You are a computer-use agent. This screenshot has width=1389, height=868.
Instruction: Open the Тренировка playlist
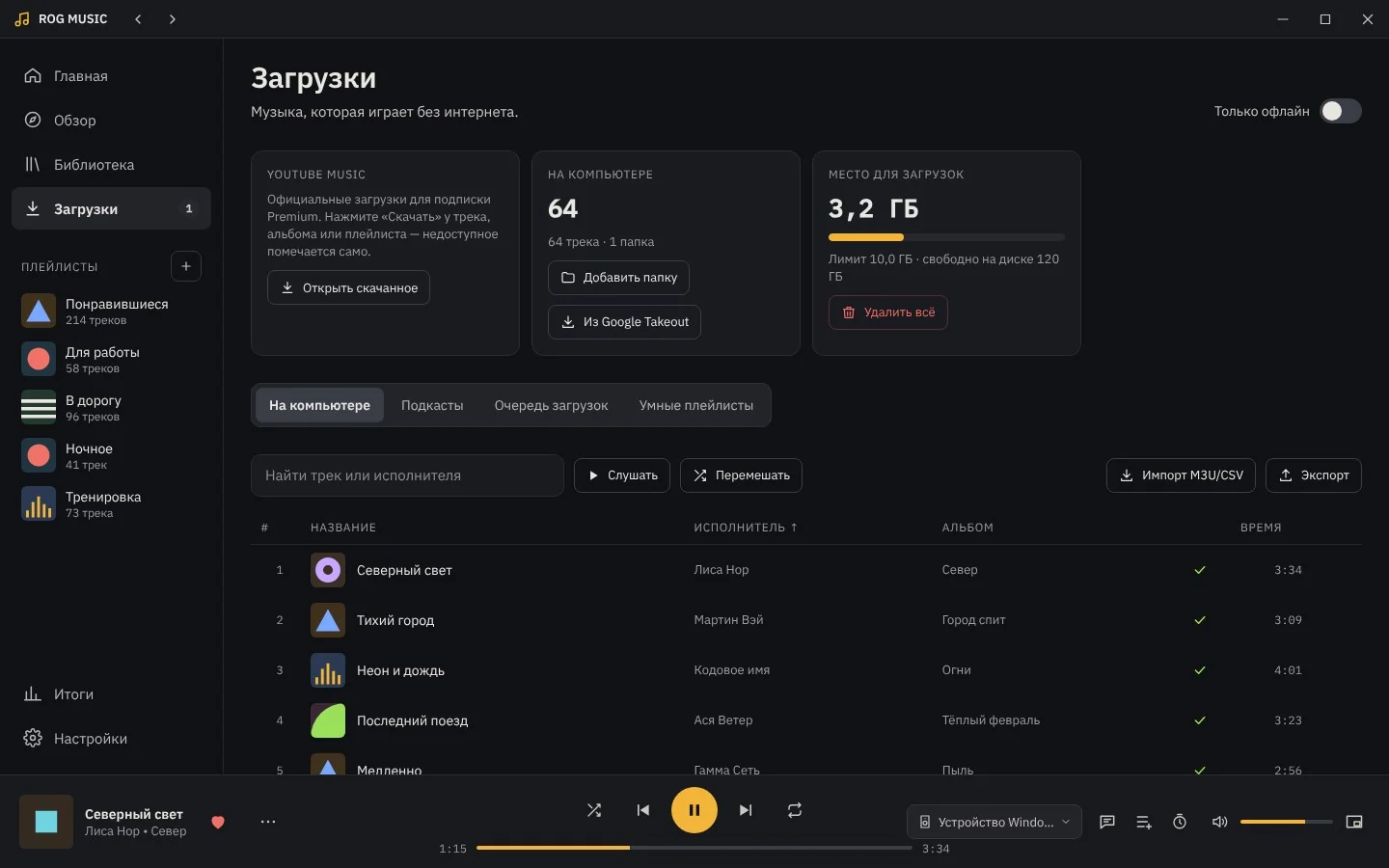coord(111,503)
